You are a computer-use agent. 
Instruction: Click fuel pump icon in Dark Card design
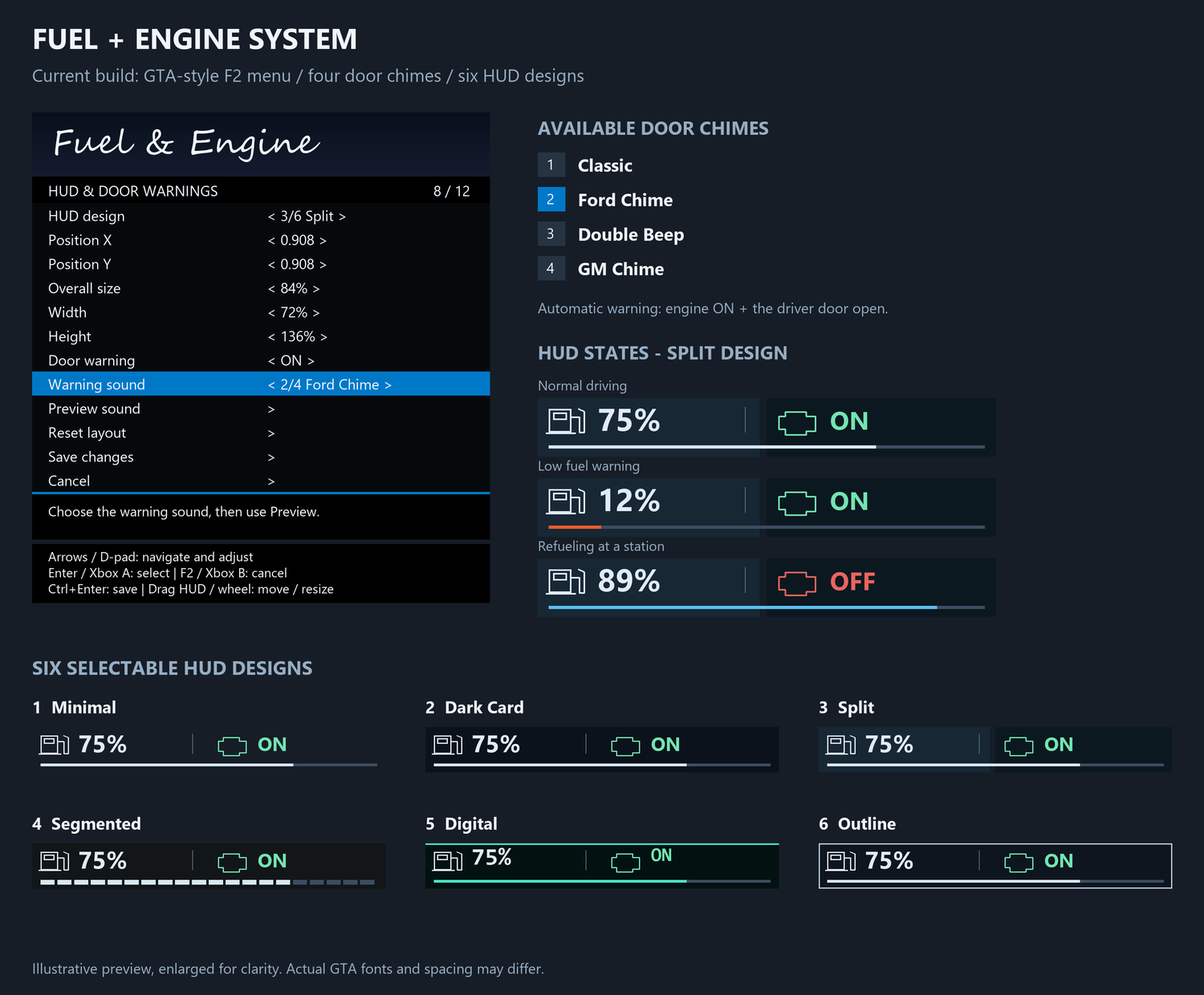pos(448,745)
